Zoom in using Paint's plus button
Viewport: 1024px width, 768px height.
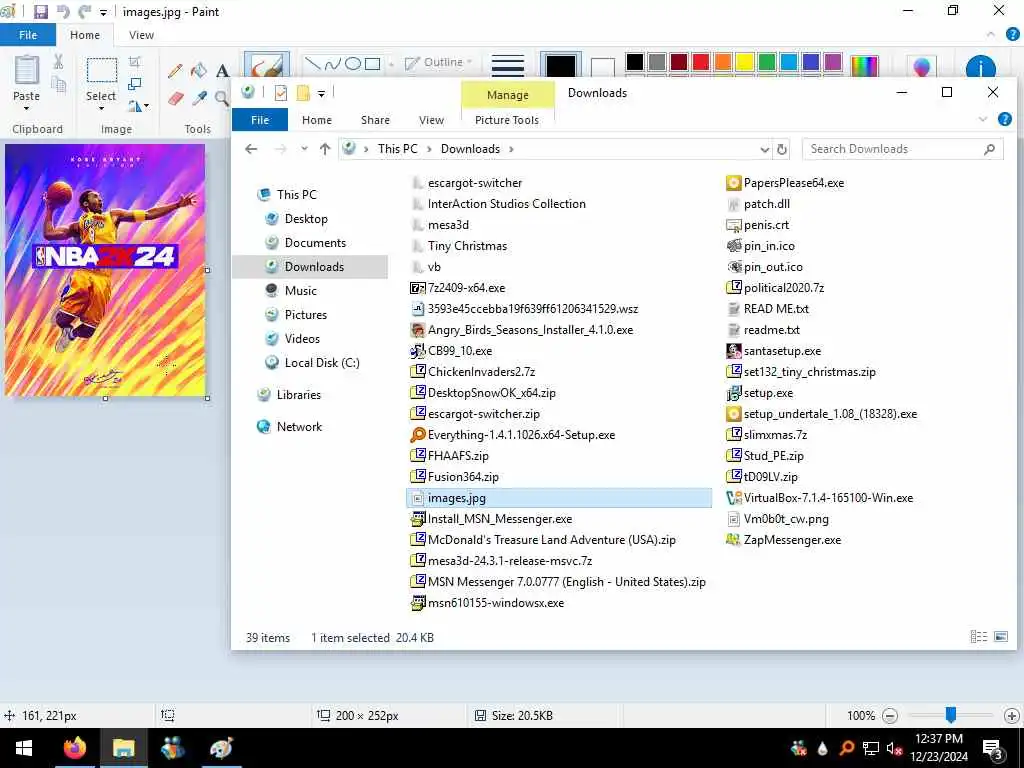[x=1012, y=716]
